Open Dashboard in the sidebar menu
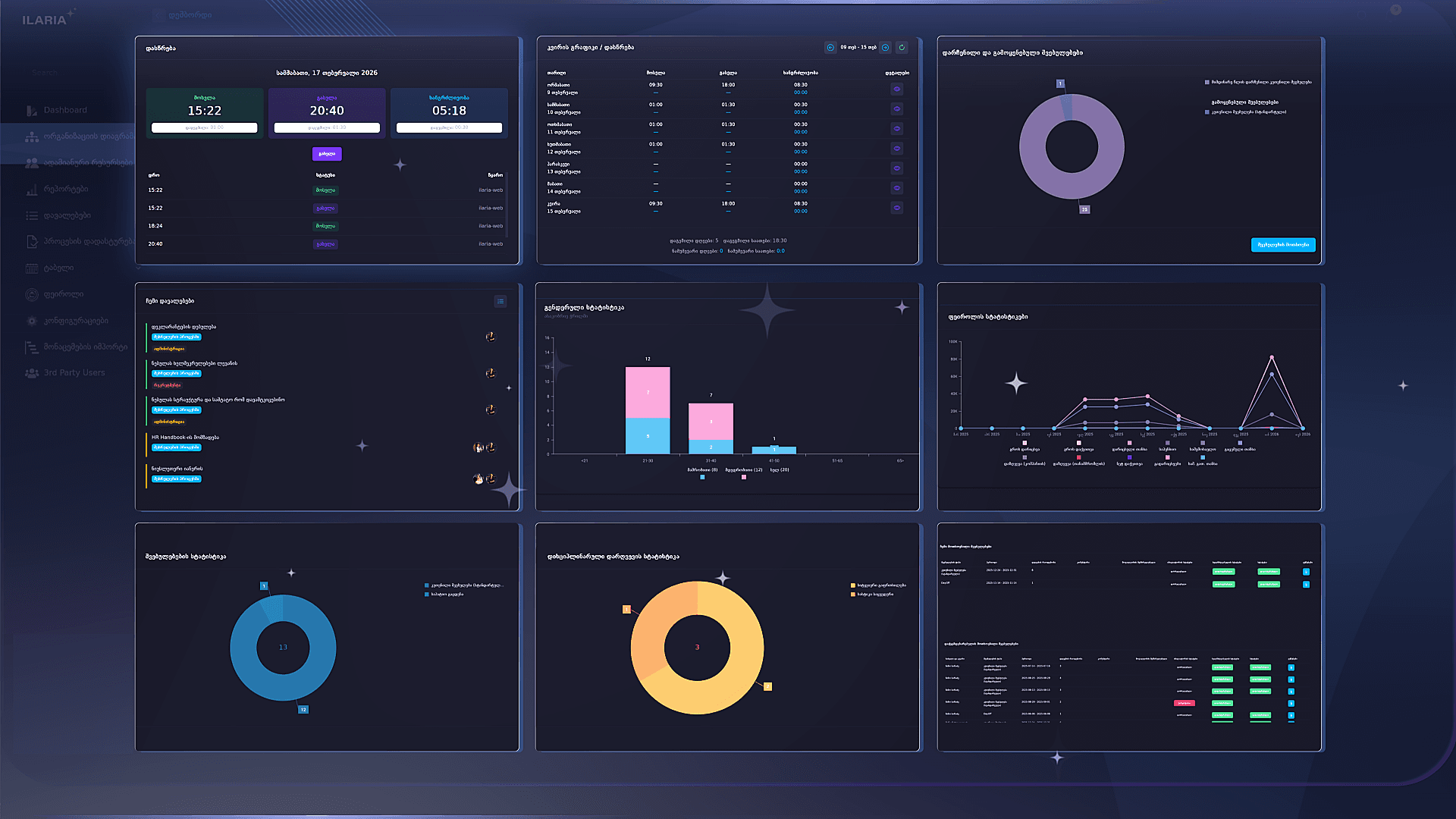Viewport: 1456px width, 819px height. click(x=65, y=110)
